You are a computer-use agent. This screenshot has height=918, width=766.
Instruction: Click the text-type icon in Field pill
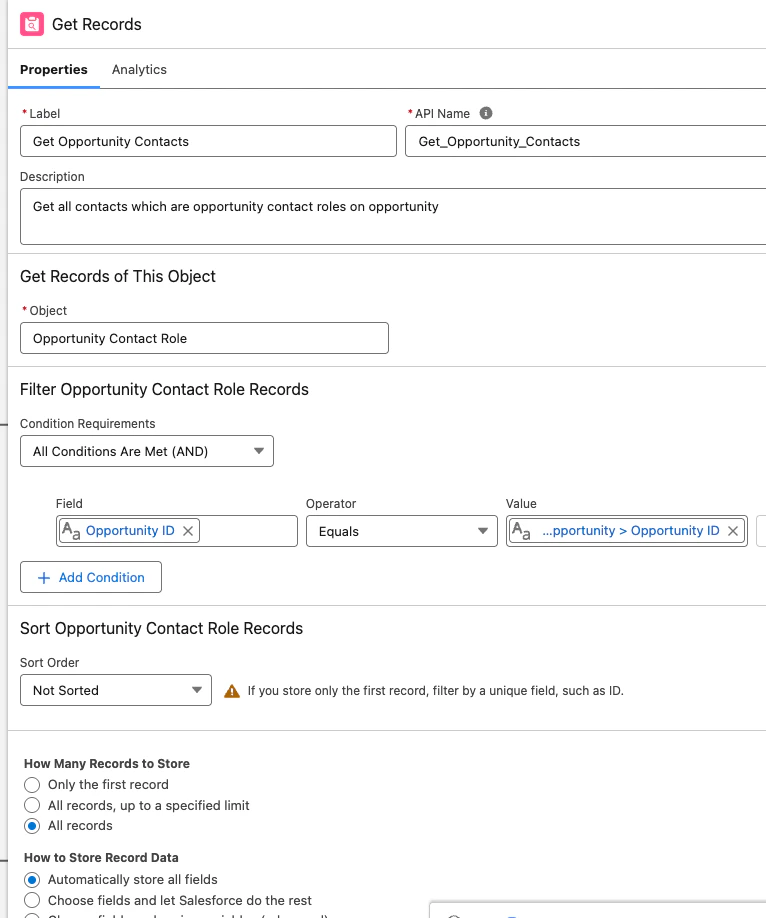pyautogui.click(x=71, y=531)
